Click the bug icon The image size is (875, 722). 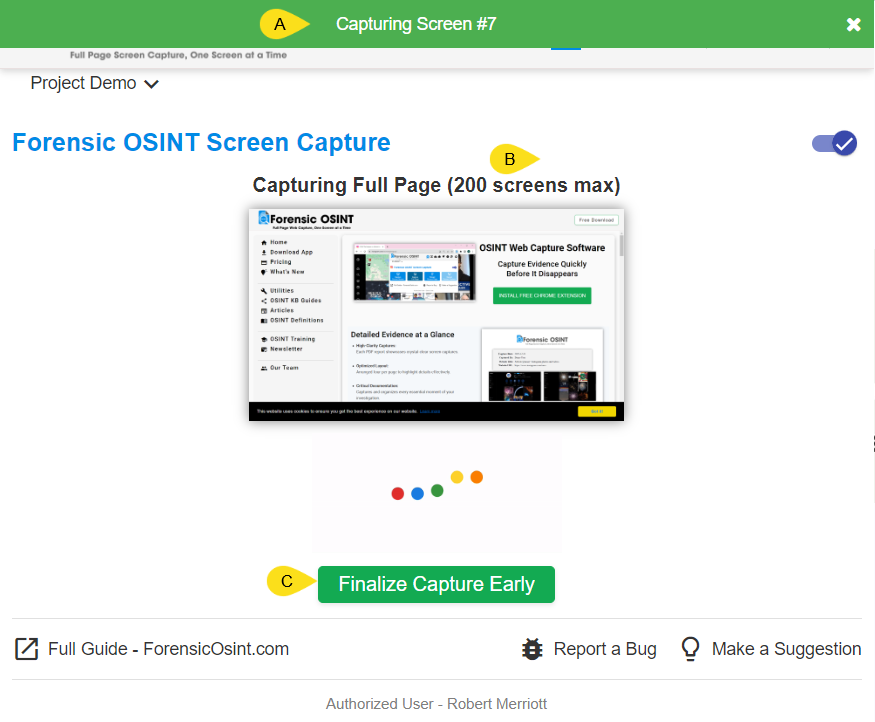(x=532, y=649)
